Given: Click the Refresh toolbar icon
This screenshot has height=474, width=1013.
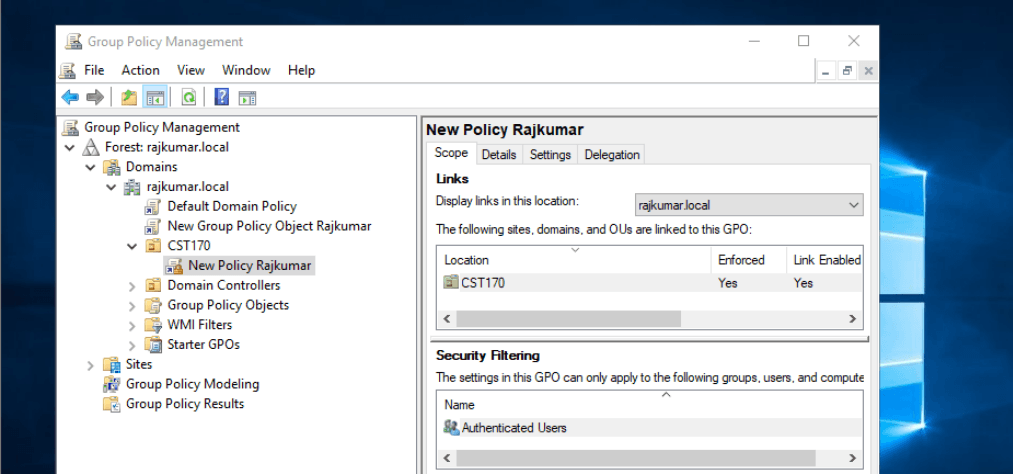Looking at the screenshot, I should (x=189, y=98).
